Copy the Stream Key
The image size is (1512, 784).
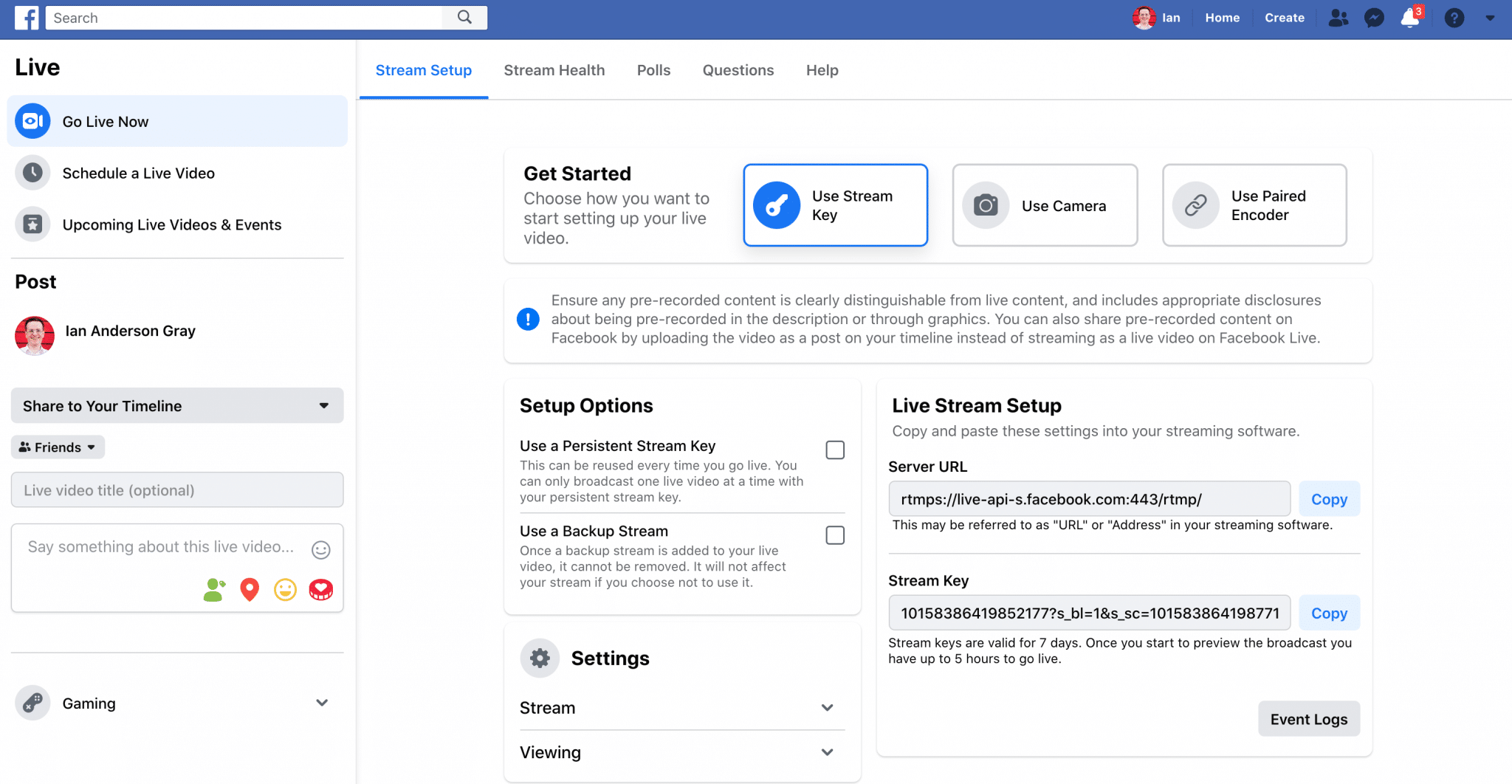[x=1329, y=613]
